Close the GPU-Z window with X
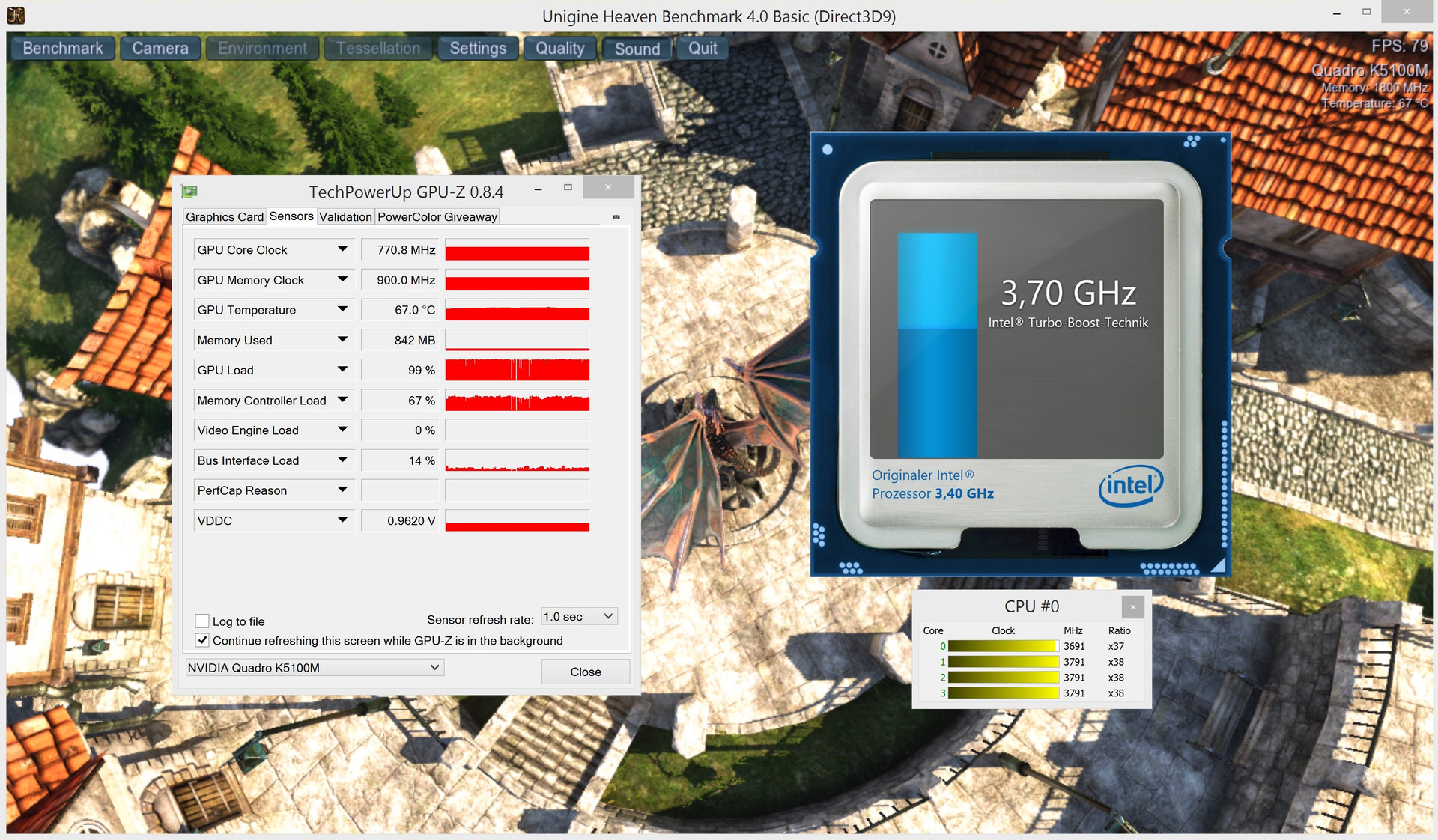This screenshot has height=840, width=1438. (608, 188)
